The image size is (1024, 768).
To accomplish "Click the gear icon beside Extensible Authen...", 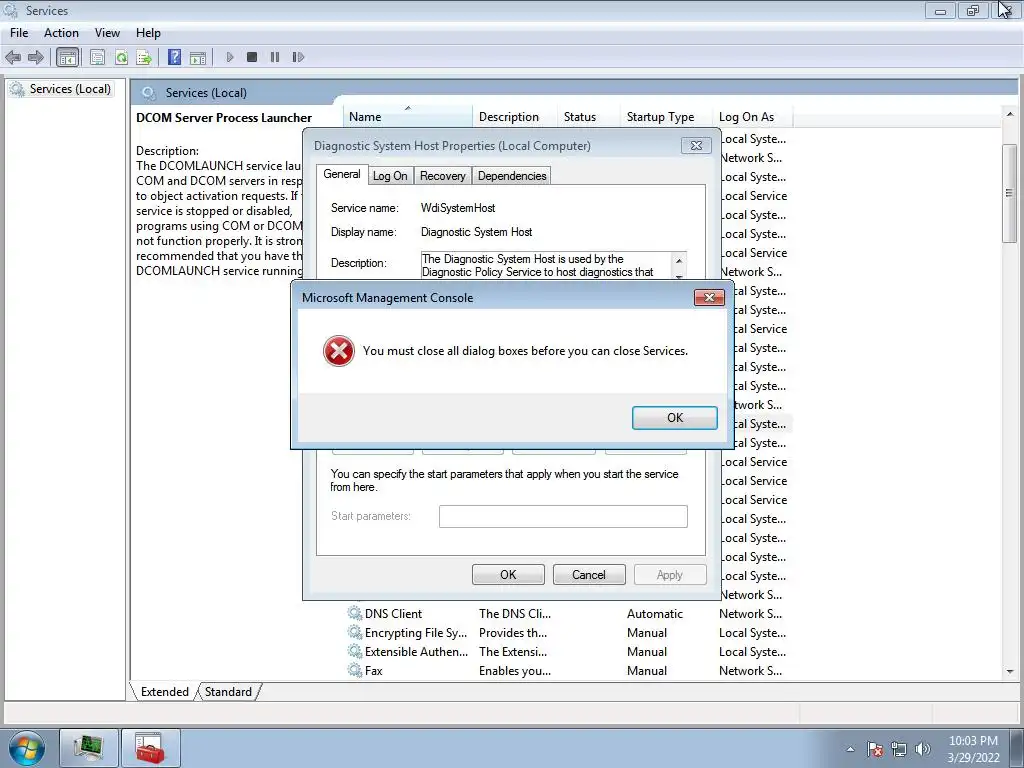I will [355, 651].
